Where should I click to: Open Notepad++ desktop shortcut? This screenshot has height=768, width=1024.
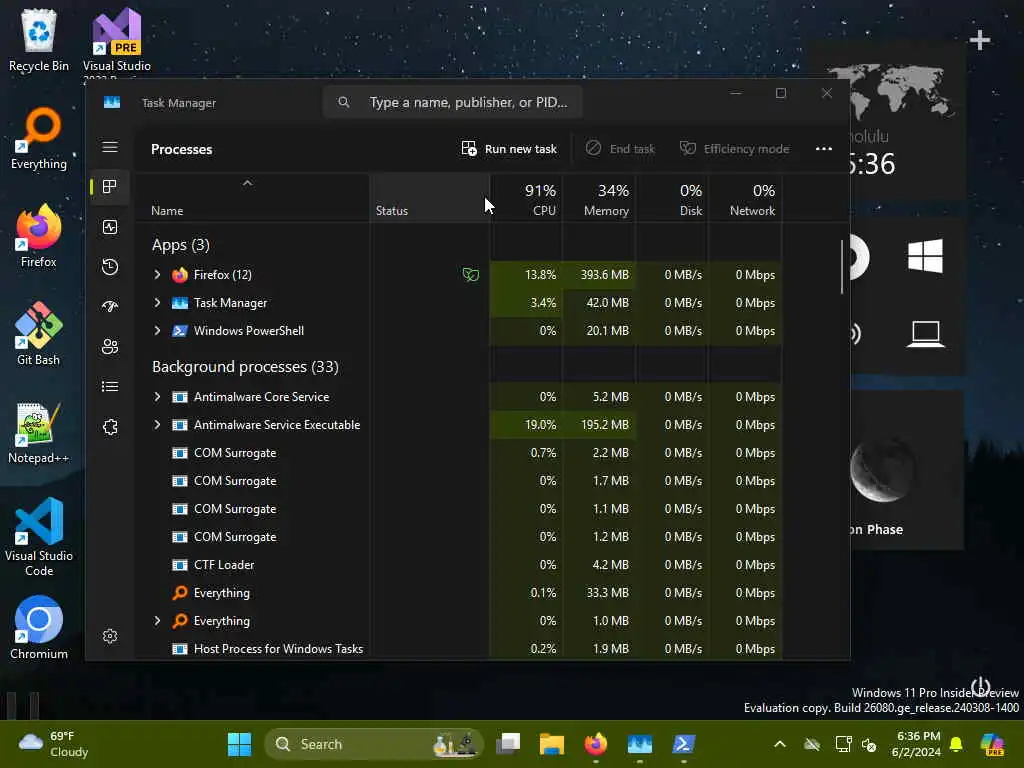point(39,433)
